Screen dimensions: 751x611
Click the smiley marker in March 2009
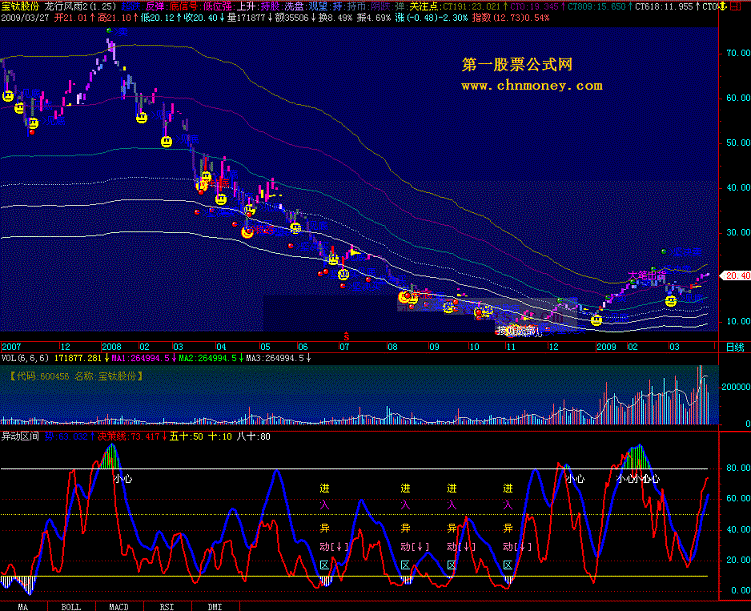click(671, 301)
